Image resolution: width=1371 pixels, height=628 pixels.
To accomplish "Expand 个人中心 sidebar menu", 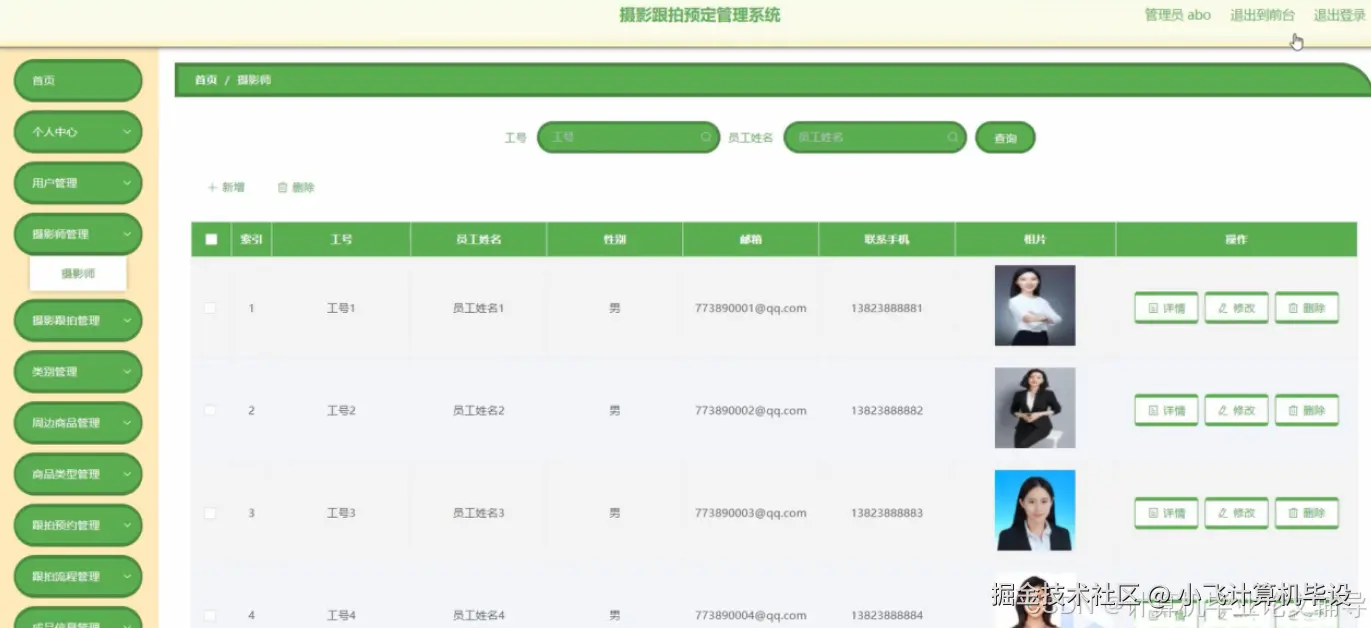I will coord(78,132).
